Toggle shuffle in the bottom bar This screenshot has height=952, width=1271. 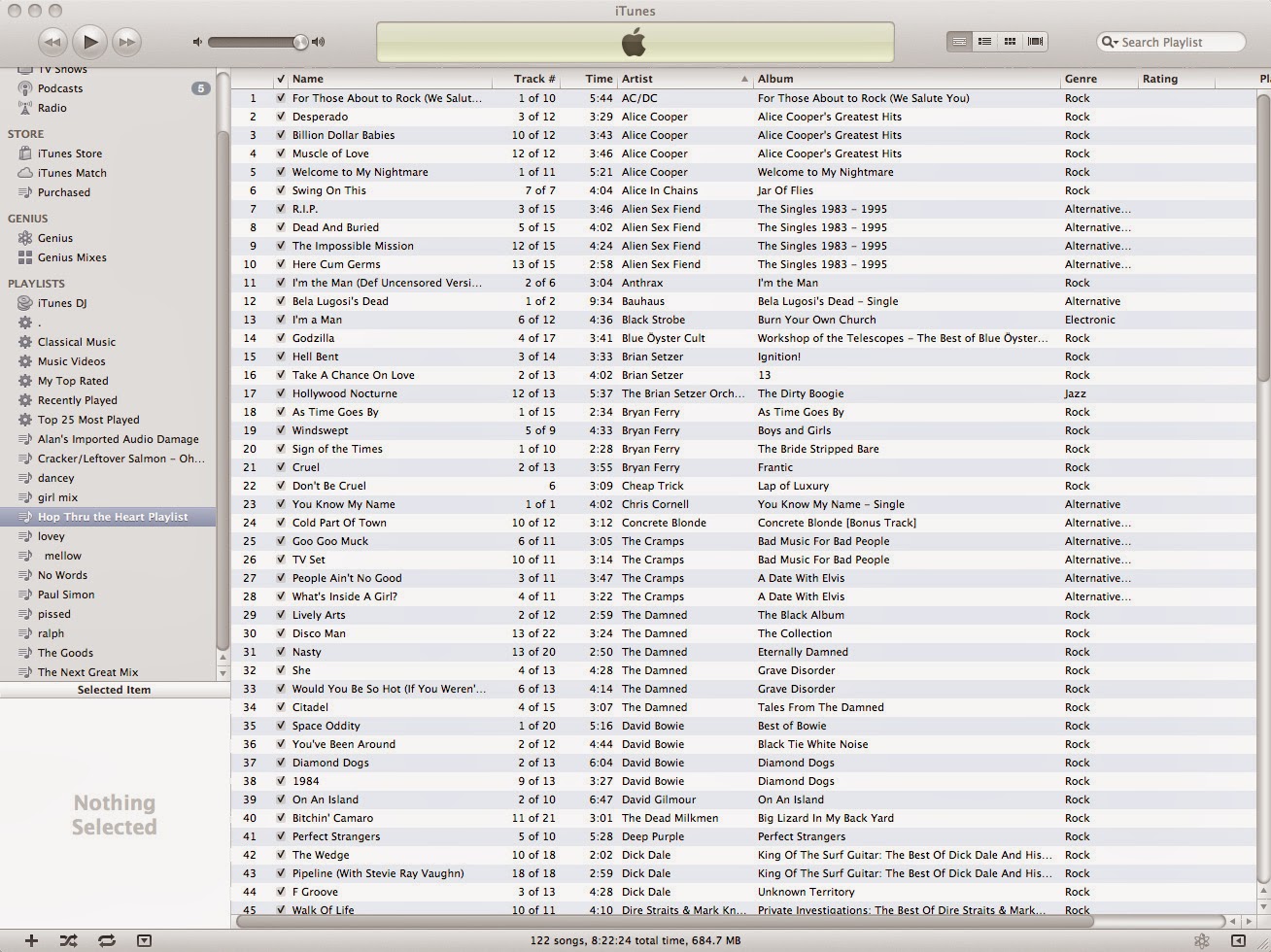click(x=68, y=939)
